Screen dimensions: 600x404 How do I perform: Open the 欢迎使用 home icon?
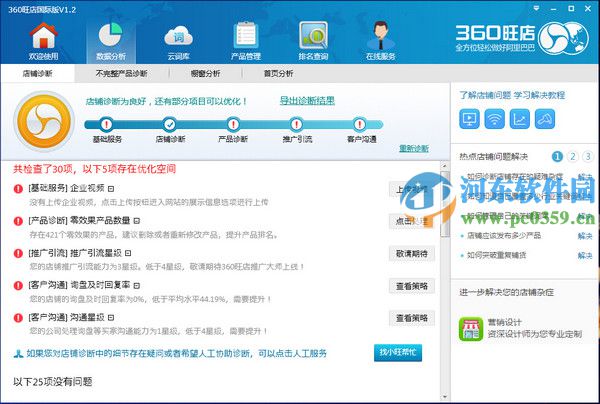pos(44,36)
